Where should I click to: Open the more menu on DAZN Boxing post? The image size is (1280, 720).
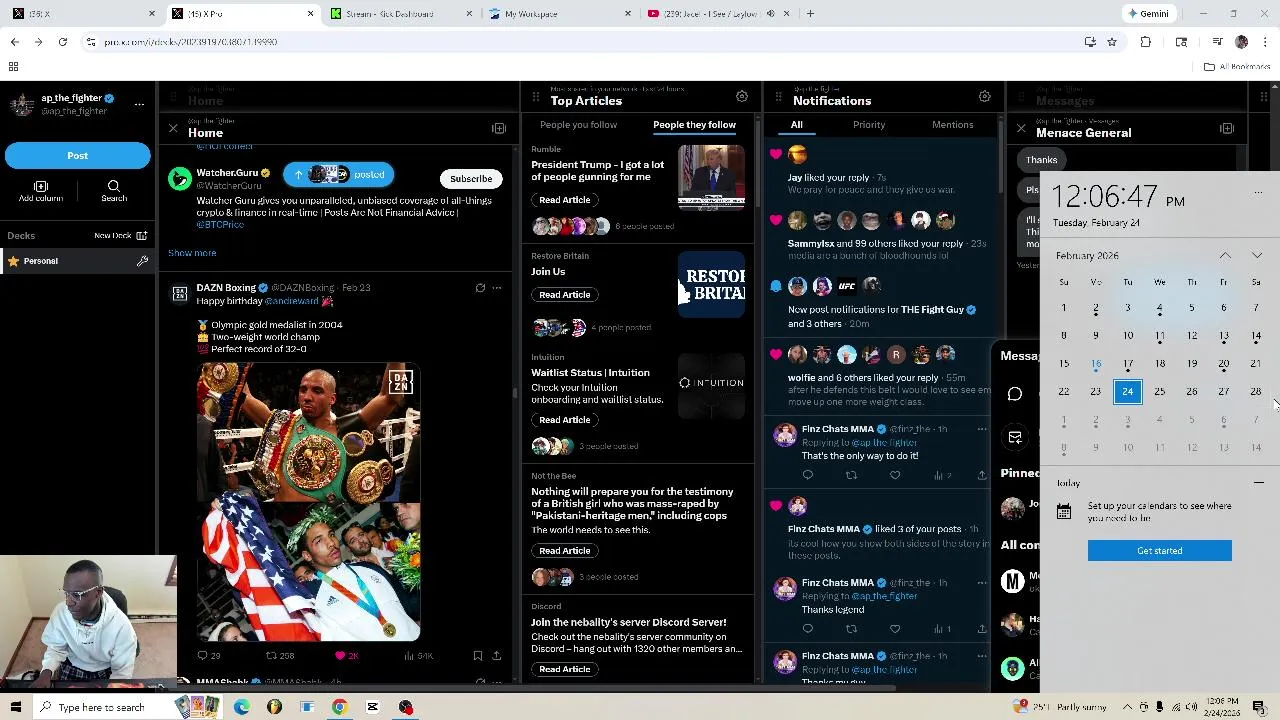pyautogui.click(x=497, y=288)
